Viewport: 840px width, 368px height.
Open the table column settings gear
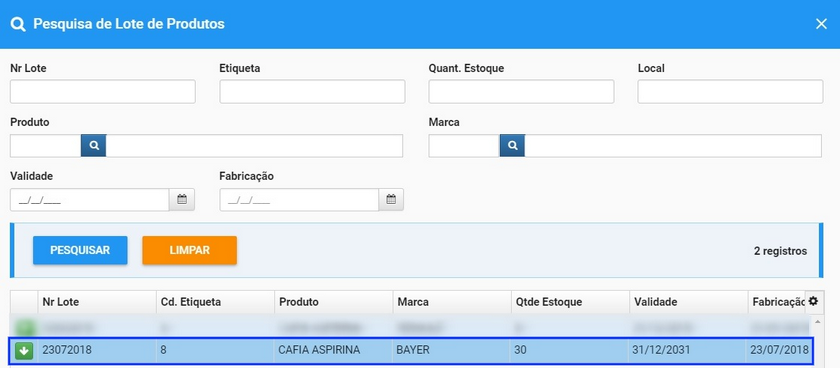click(813, 302)
